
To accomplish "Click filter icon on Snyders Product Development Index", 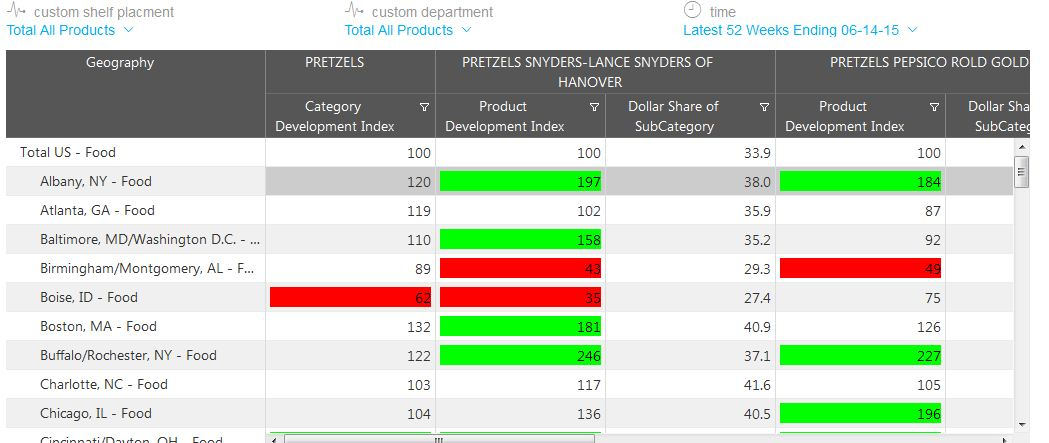I will coord(594,107).
